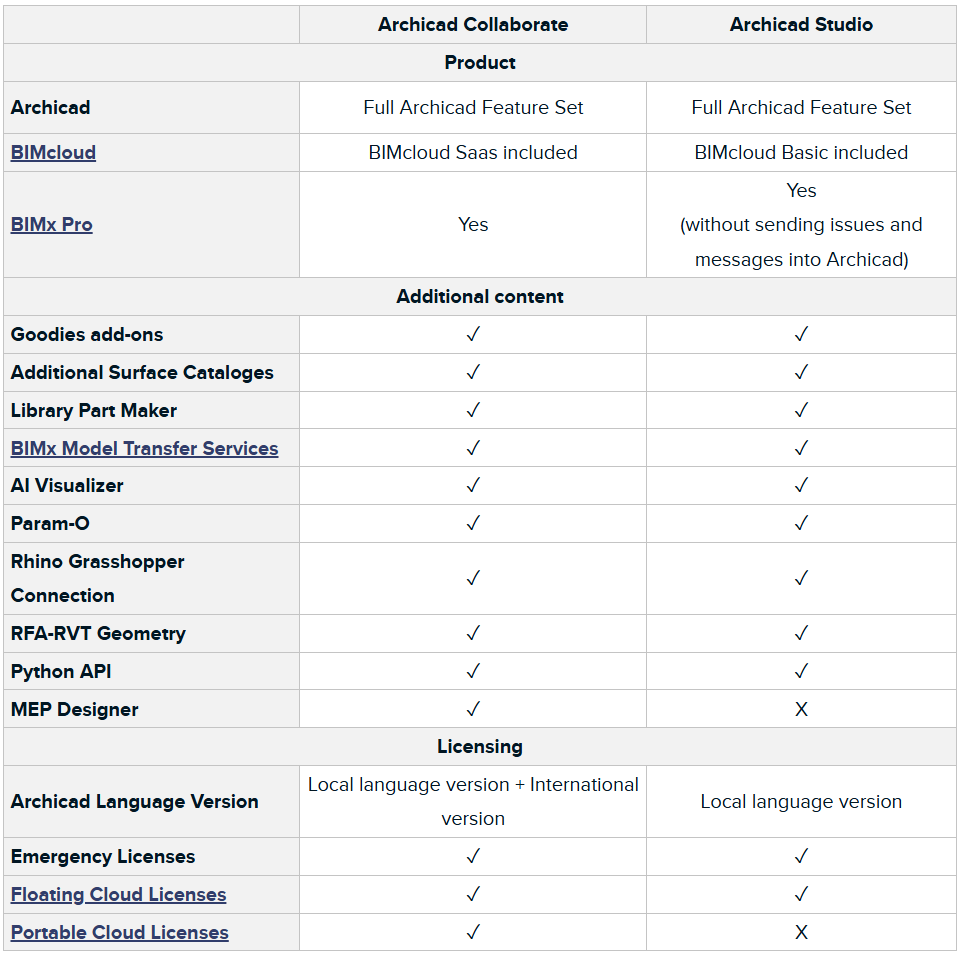Follow the BIMx Model Transfer Services link
This screenshot has width=959, height=953.
145,448
